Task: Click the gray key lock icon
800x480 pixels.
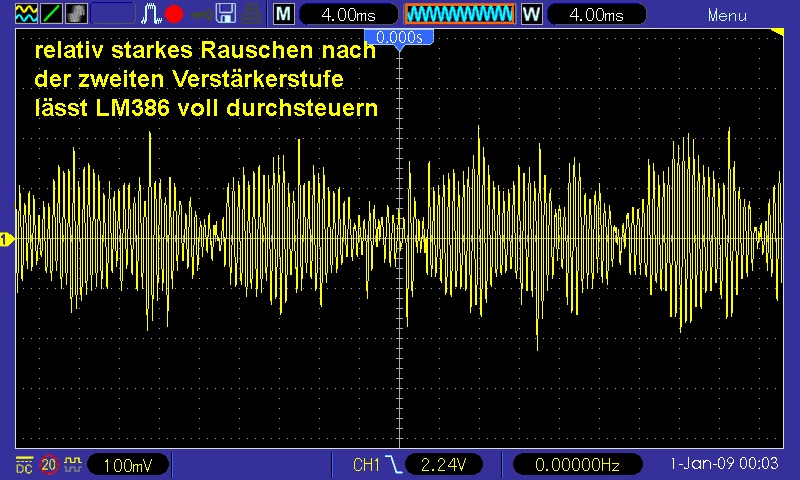Action: tap(202, 15)
